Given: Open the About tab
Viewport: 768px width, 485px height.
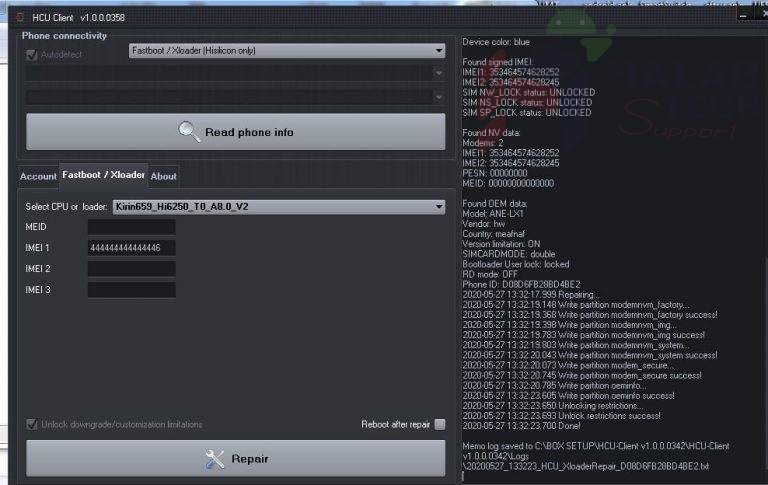Looking at the screenshot, I should (164, 176).
